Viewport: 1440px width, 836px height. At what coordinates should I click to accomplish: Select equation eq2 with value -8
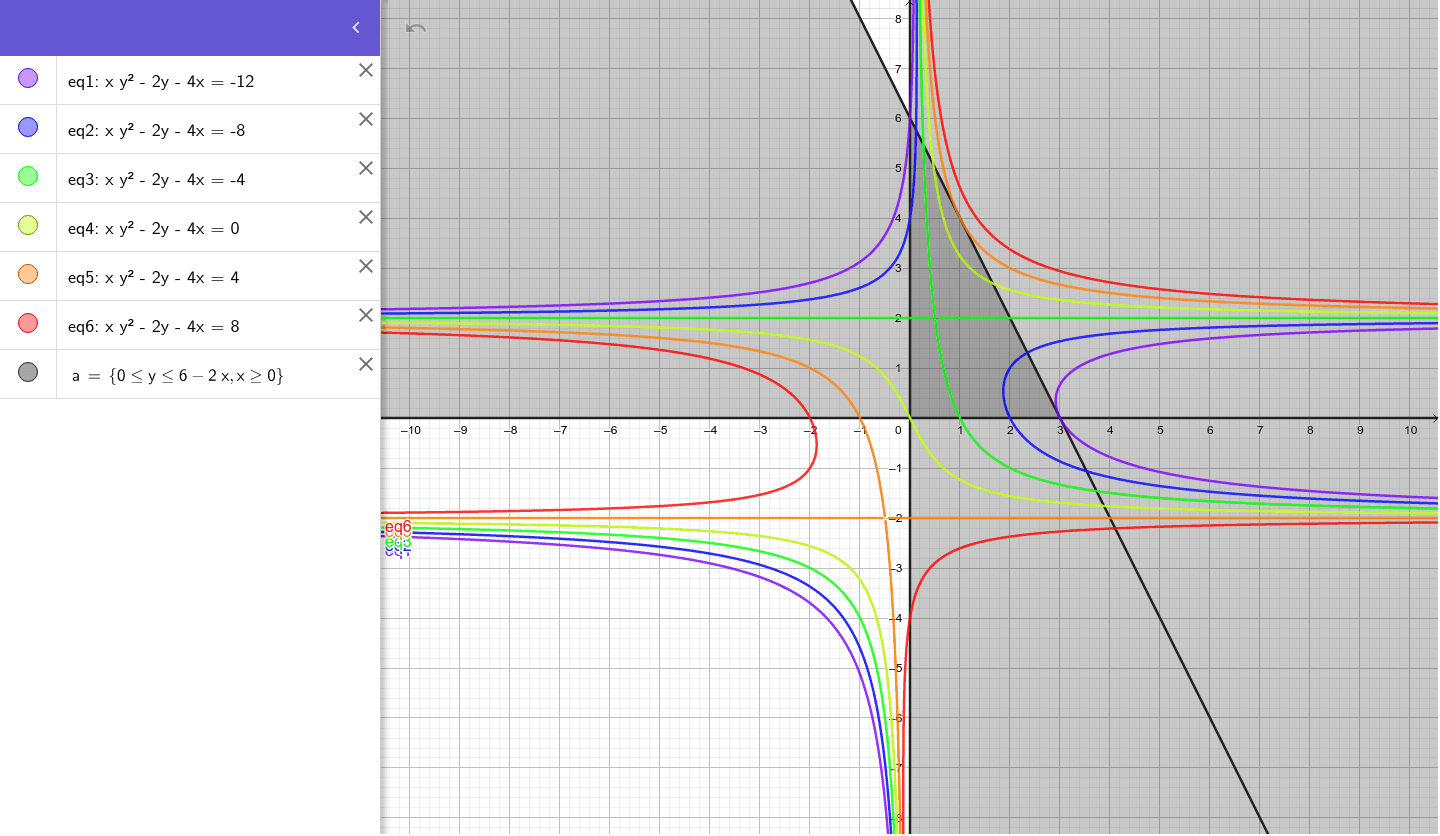(157, 131)
